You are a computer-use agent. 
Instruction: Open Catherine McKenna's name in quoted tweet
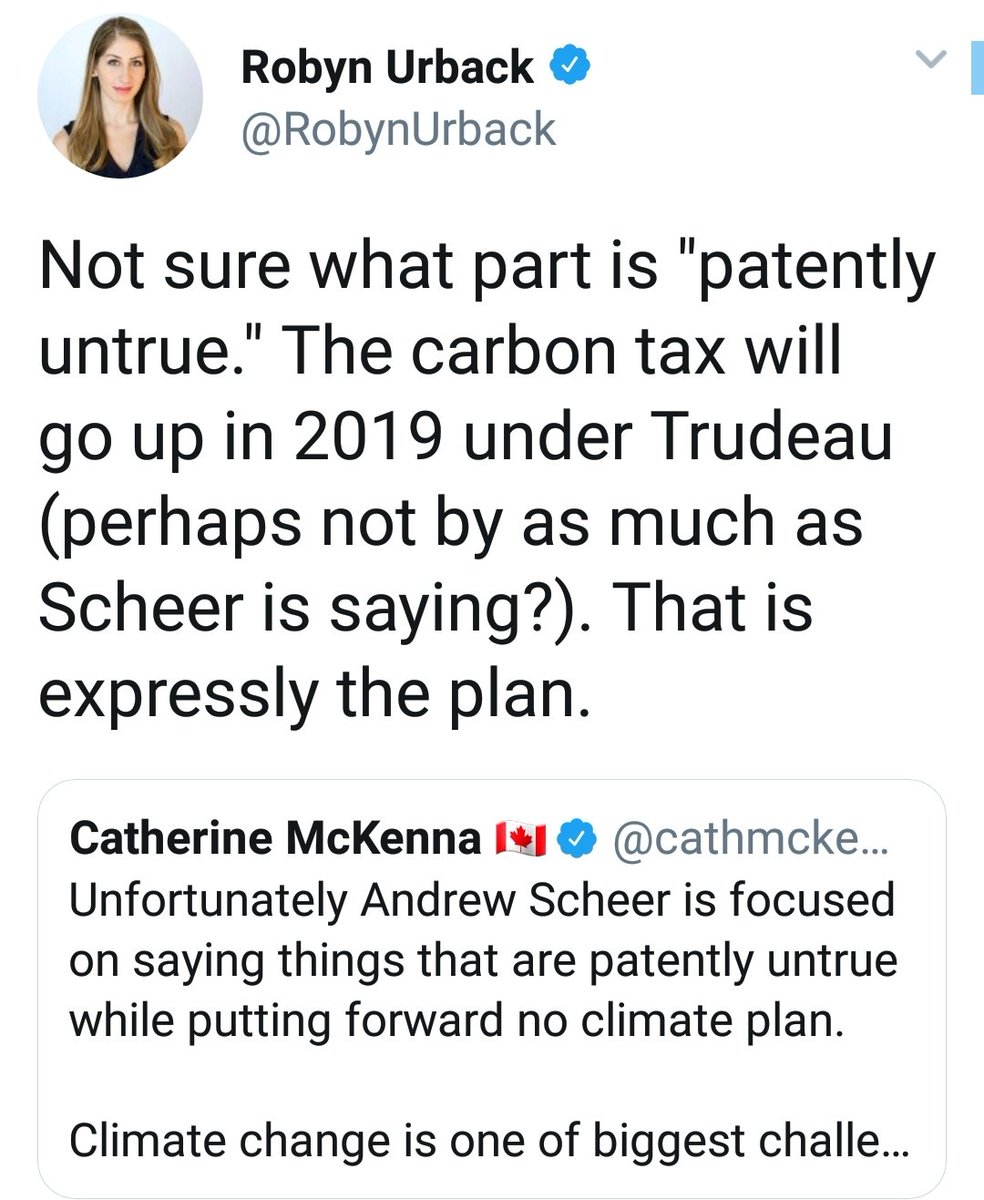pyautogui.click(x=275, y=840)
